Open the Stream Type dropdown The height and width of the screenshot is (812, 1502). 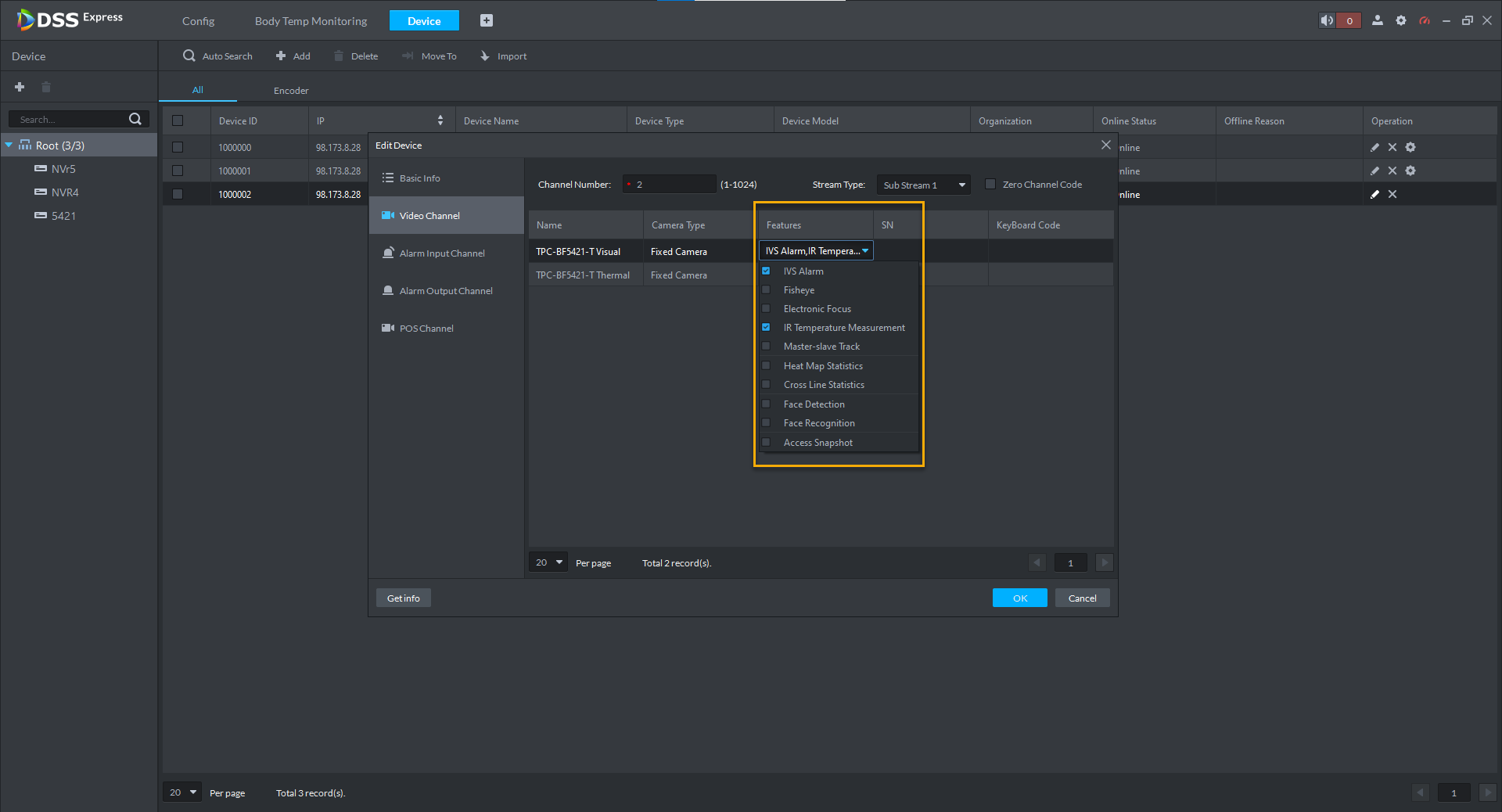click(923, 185)
